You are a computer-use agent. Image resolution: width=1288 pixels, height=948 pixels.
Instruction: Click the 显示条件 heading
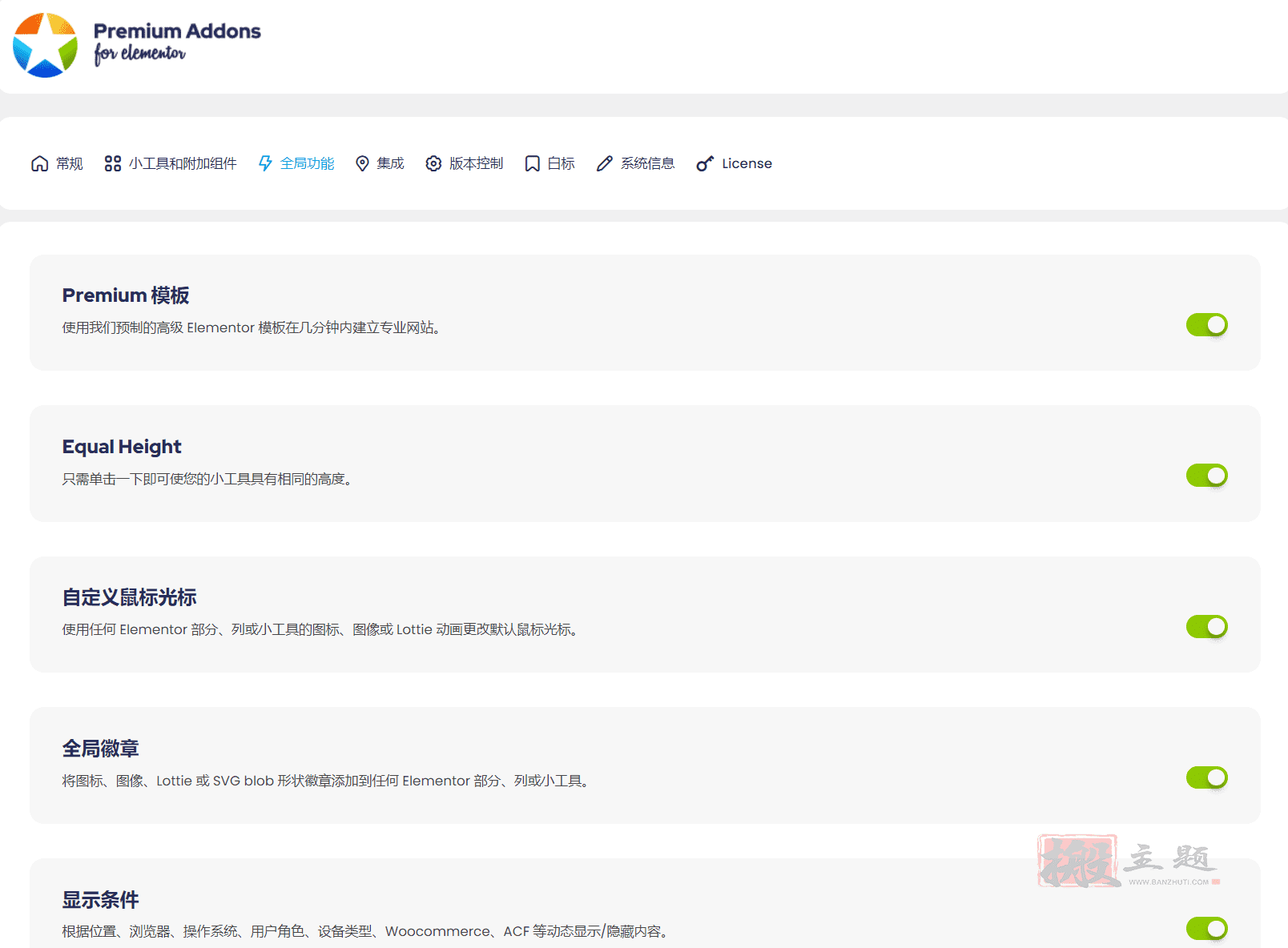click(101, 900)
